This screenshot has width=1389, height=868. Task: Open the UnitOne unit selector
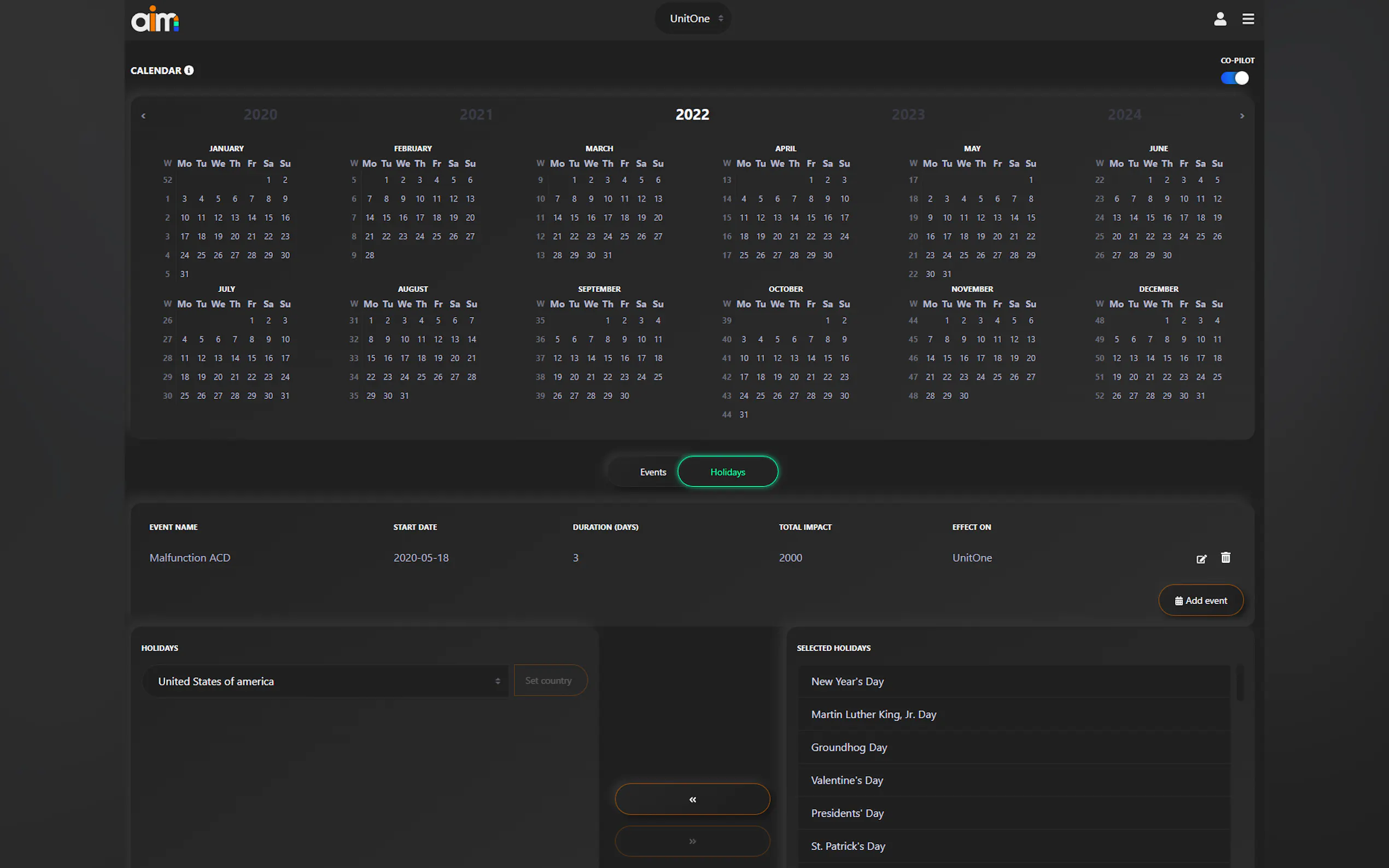(x=693, y=19)
